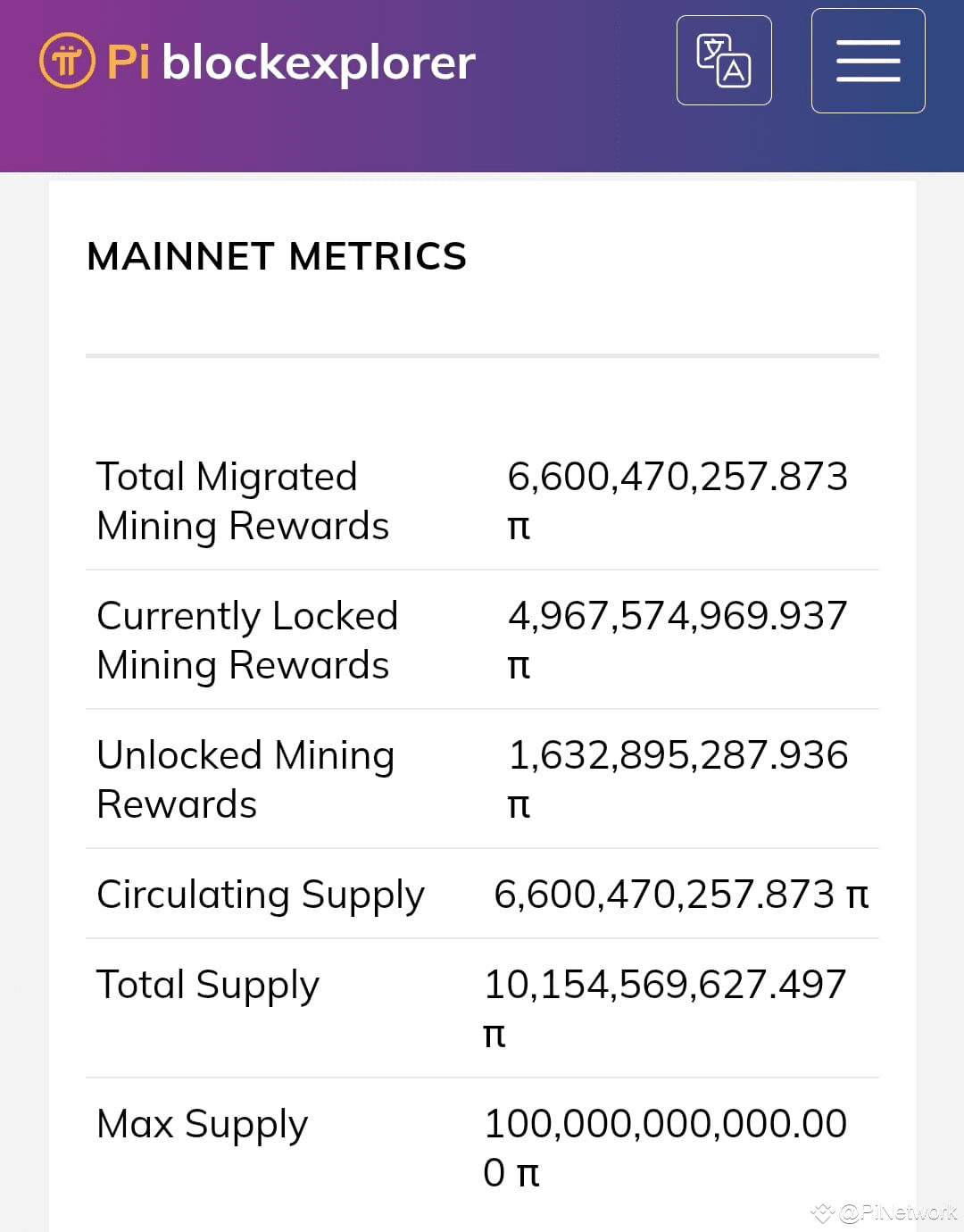Select the Unlocked Mining Rewards label
This screenshot has width=964, height=1232.
coord(246,778)
